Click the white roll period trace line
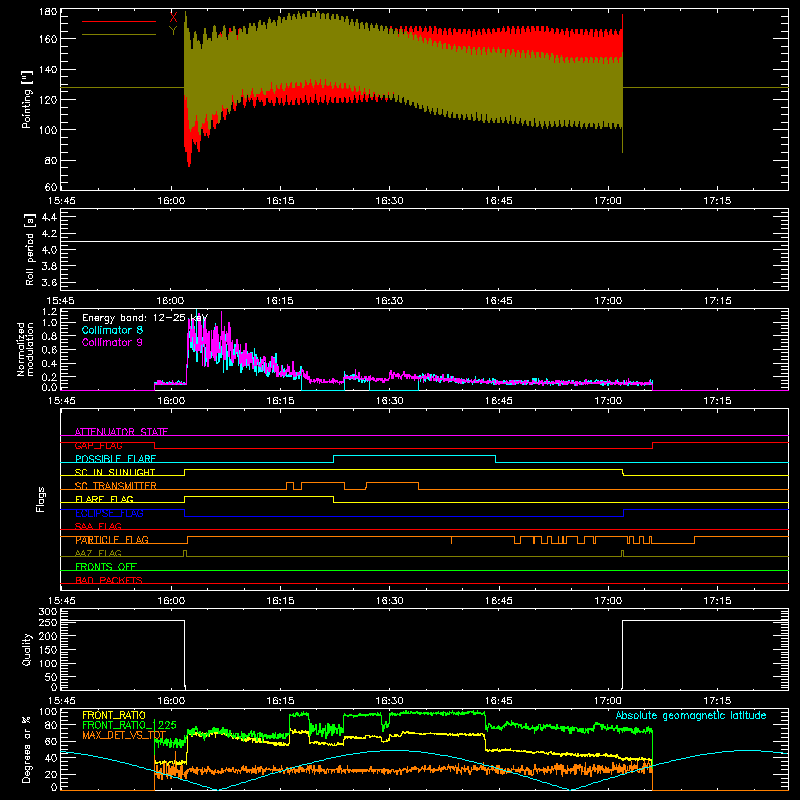This screenshot has width=800, height=800. tap(424, 241)
